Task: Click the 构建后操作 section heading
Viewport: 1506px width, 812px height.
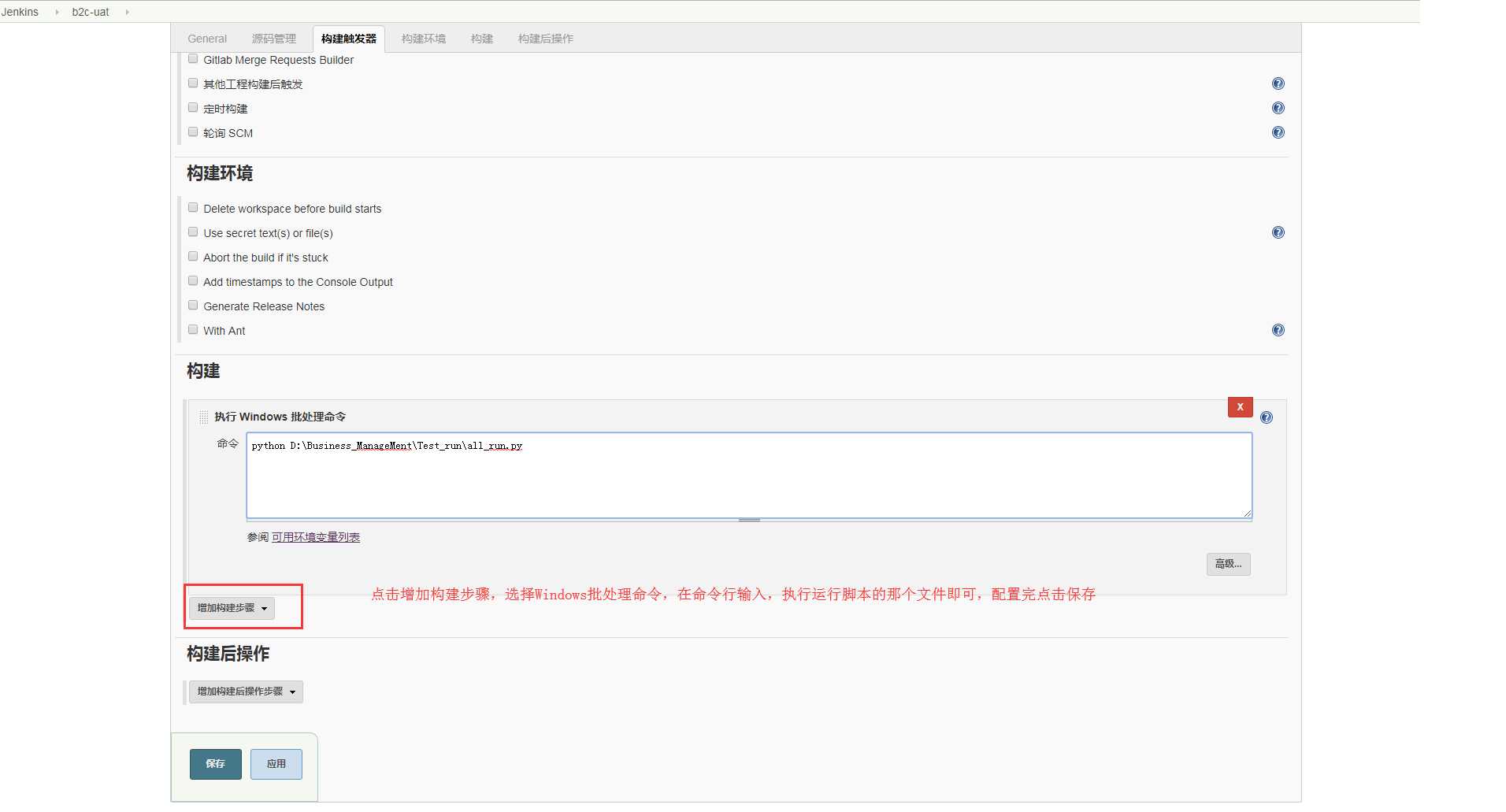Action: pos(228,654)
